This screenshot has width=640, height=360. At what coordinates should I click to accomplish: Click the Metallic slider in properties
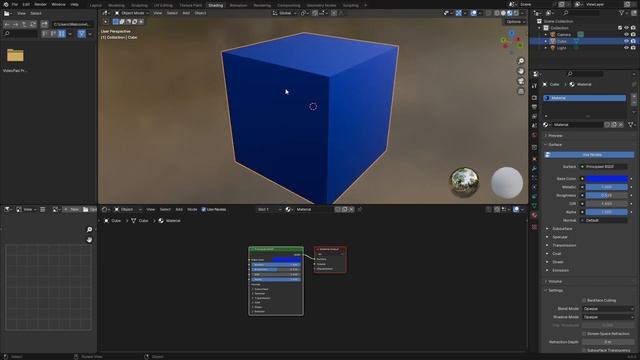pos(607,187)
